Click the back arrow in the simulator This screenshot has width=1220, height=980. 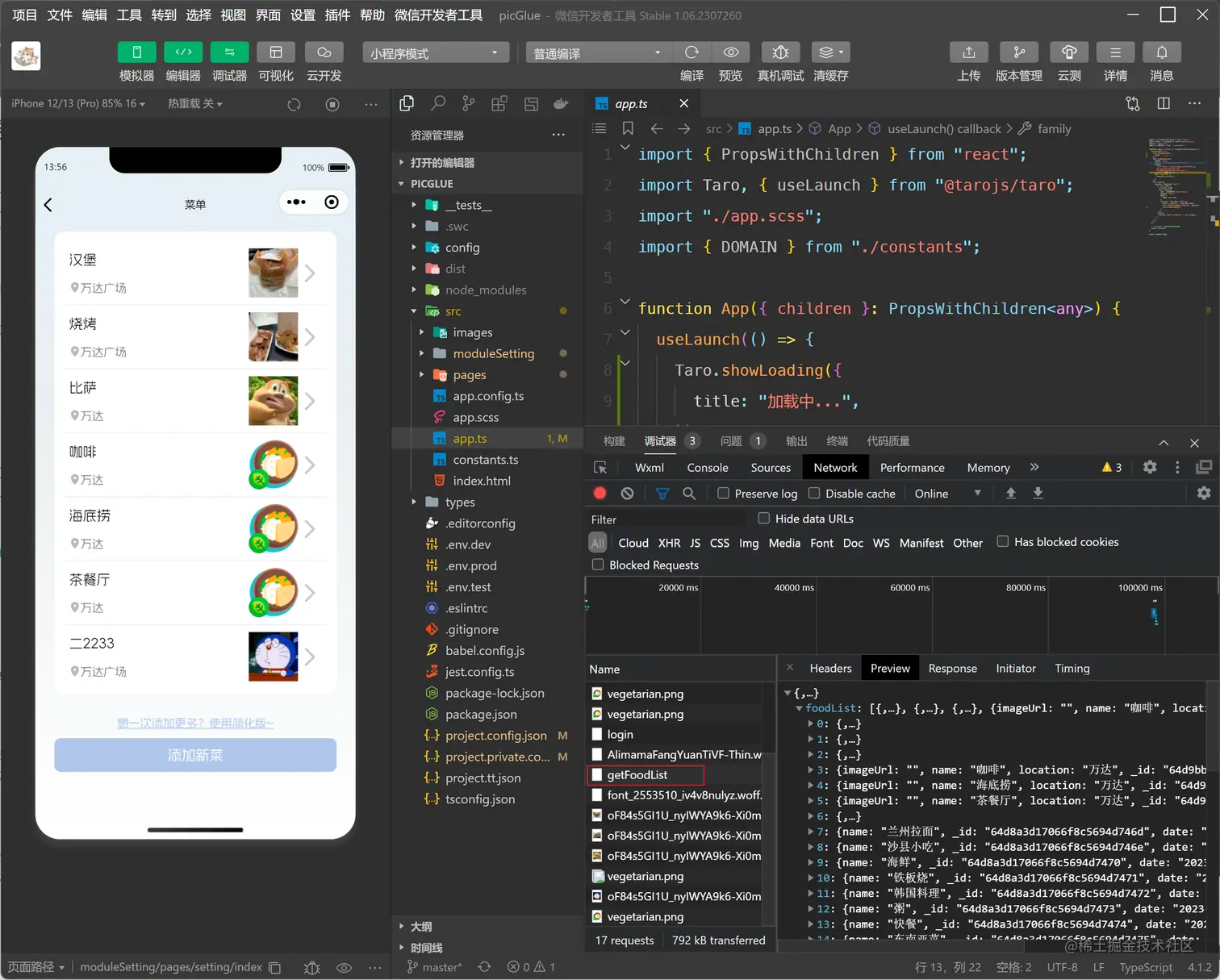click(x=48, y=205)
